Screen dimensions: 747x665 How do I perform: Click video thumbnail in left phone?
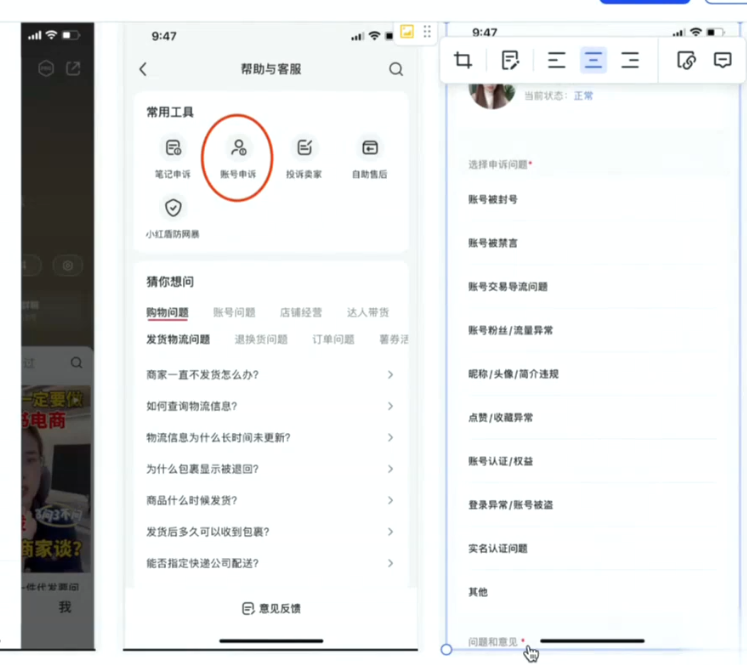56,479
